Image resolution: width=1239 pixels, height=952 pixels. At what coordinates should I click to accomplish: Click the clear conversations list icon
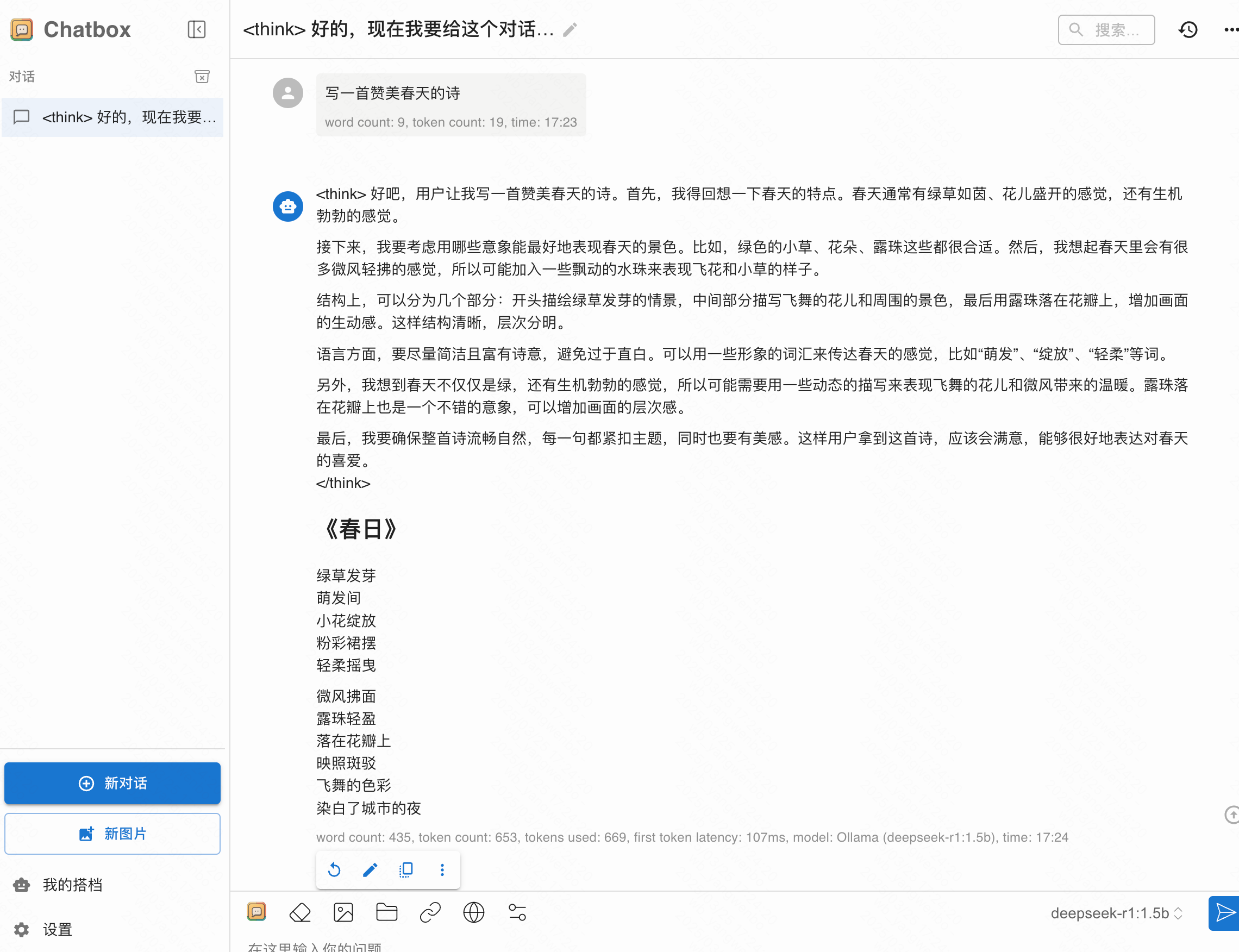(202, 77)
